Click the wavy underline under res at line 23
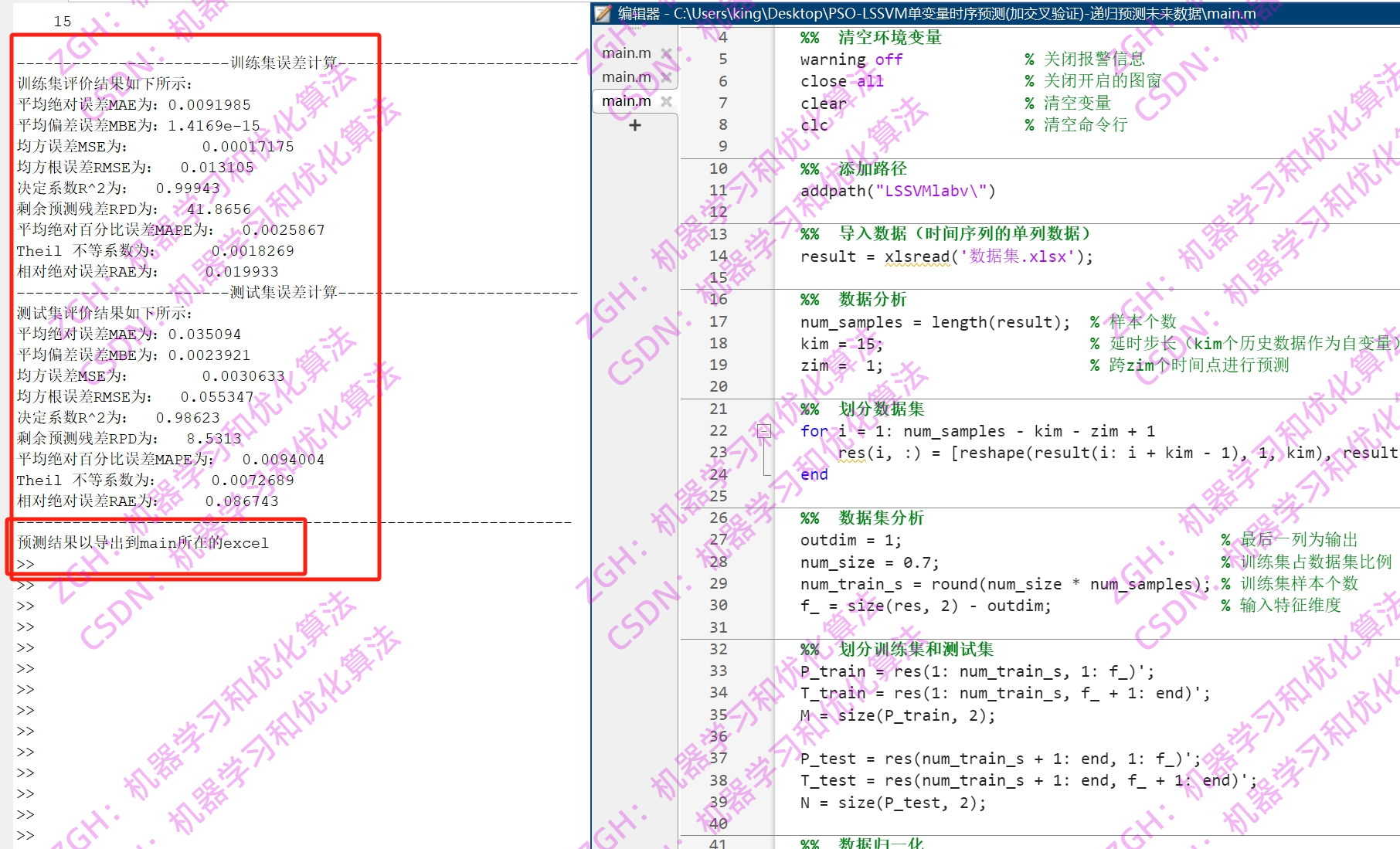This screenshot has width=1400, height=849. [x=854, y=462]
